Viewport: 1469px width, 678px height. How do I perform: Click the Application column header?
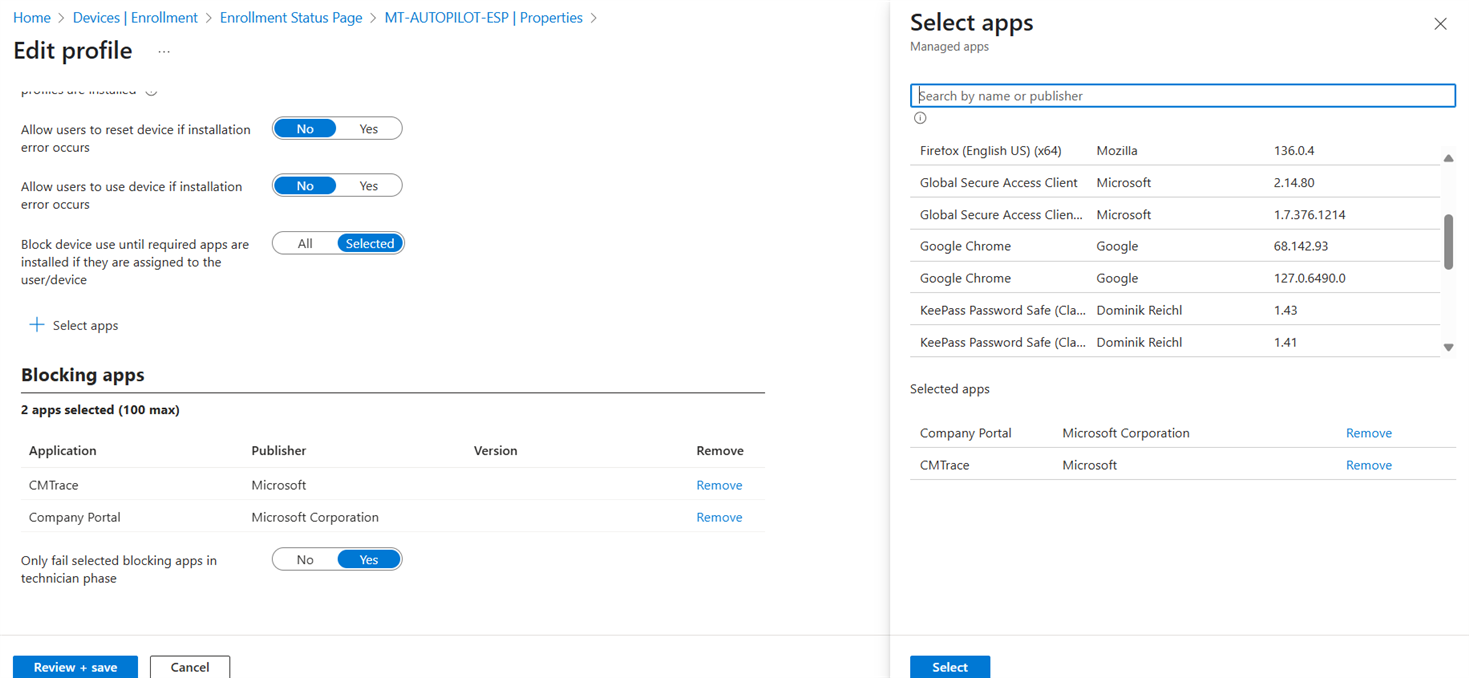pos(63,451)
